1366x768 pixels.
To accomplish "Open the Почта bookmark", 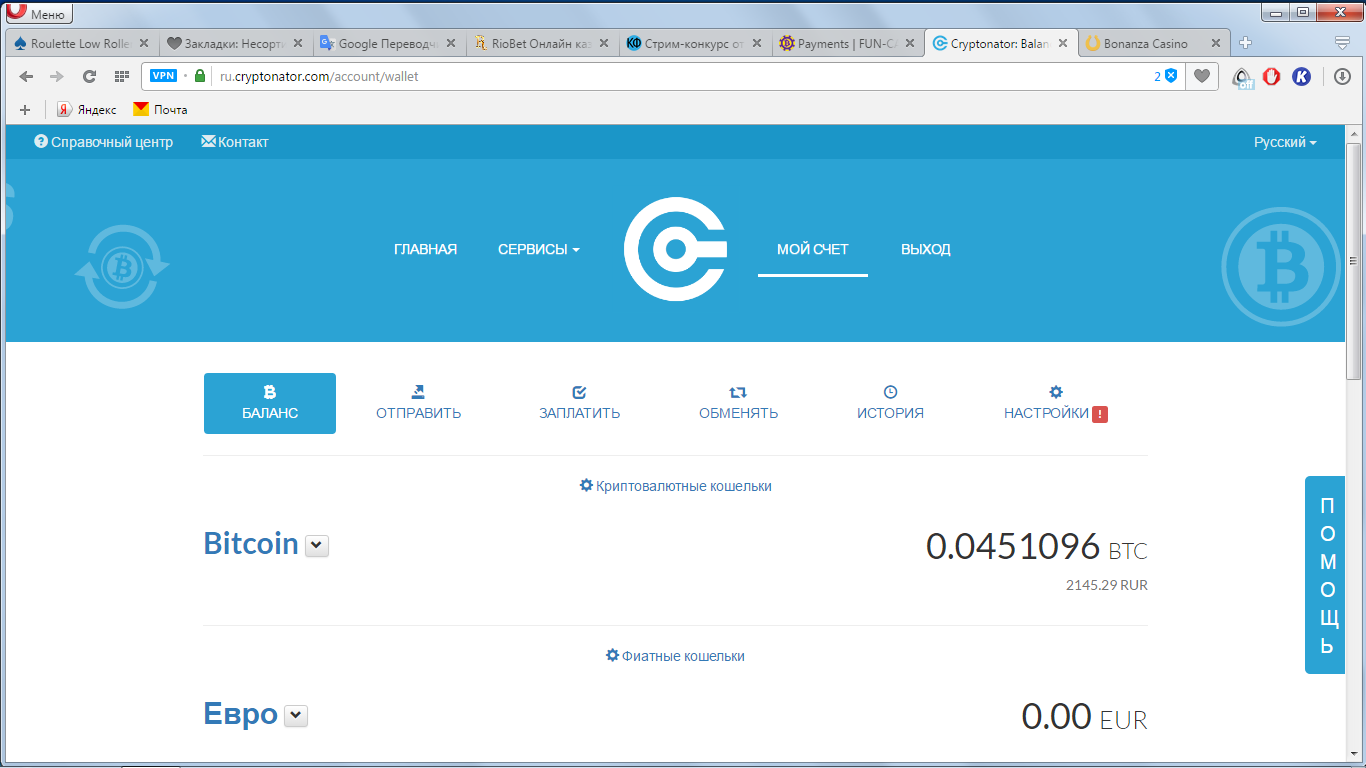I will [161, 110].
